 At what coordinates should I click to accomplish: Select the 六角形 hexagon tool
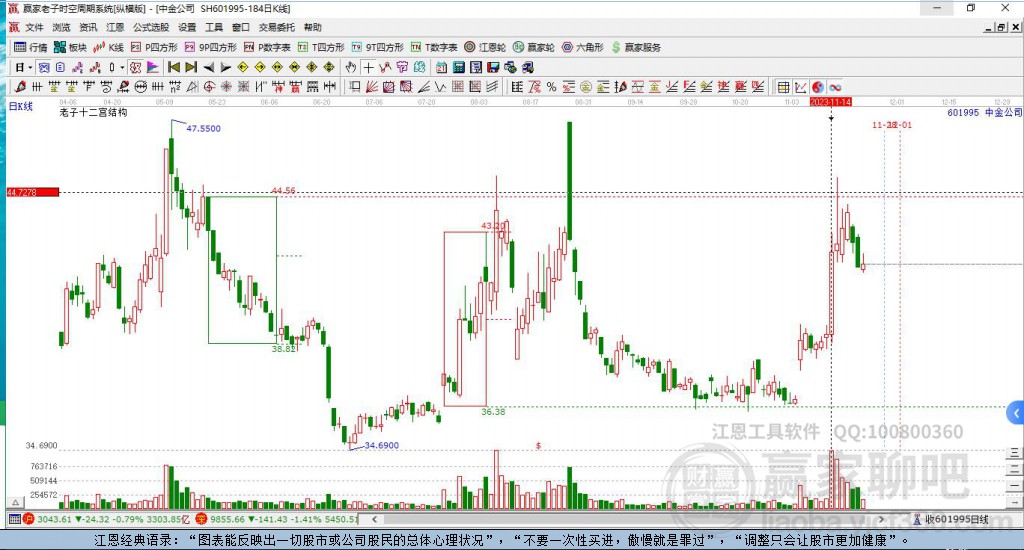click(x=583, y=47)
